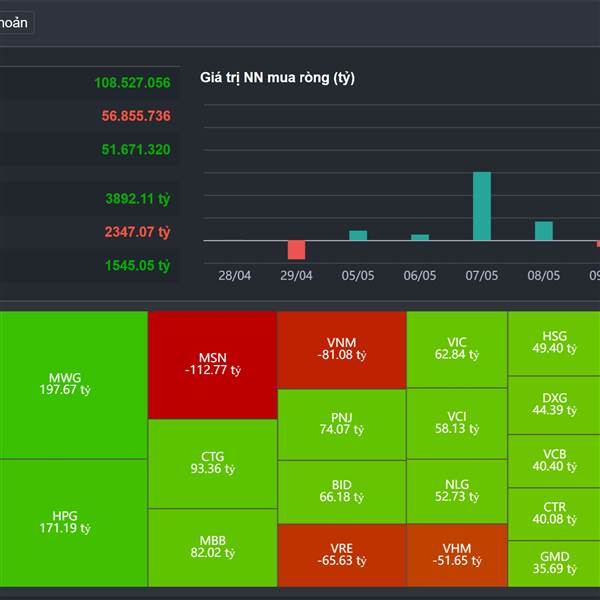Select the green 08/05 chart bar
Image resolution: width=600 pixels, height=600 pixels.
coord(544,231)
